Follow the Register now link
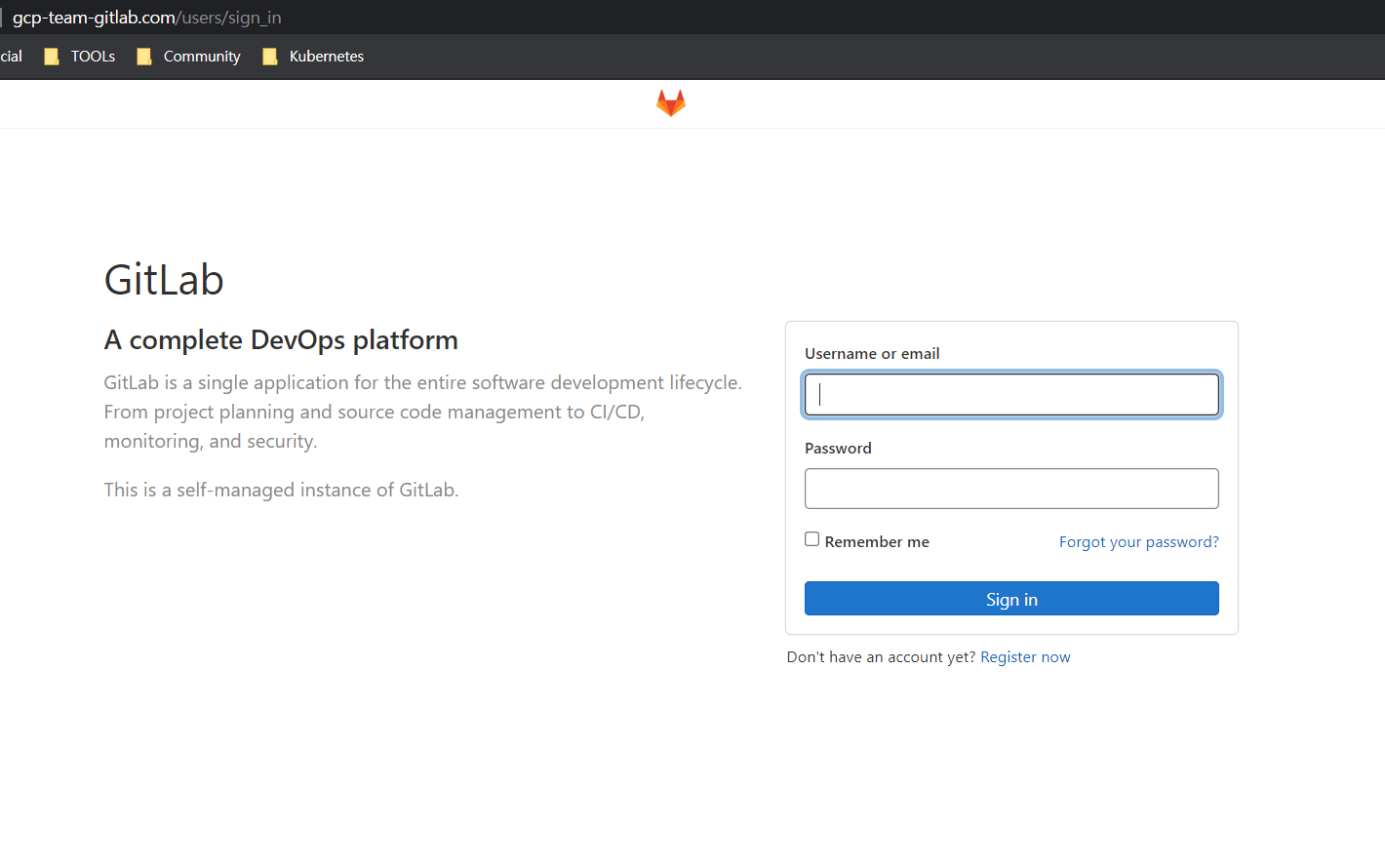Image resolution: width=1385 pixels, height=868 pixels. tap(1025, 657)
